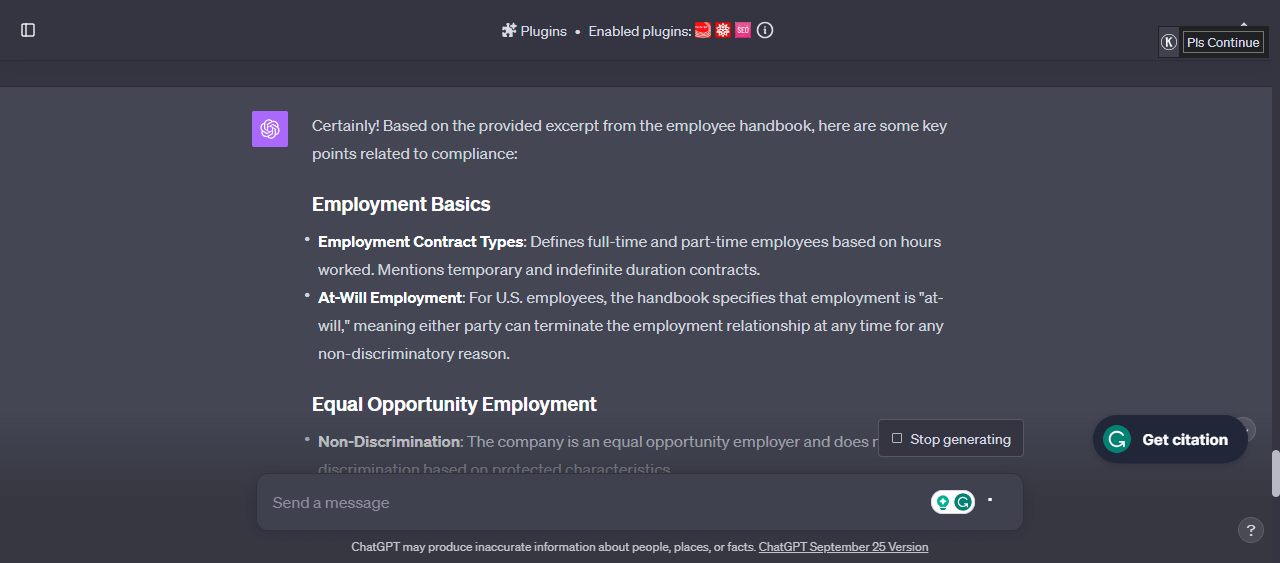Click the Plugins puzzle-piece icon
The height and width of the screenshot is (563, 1280).
click(x=508, y=31)
